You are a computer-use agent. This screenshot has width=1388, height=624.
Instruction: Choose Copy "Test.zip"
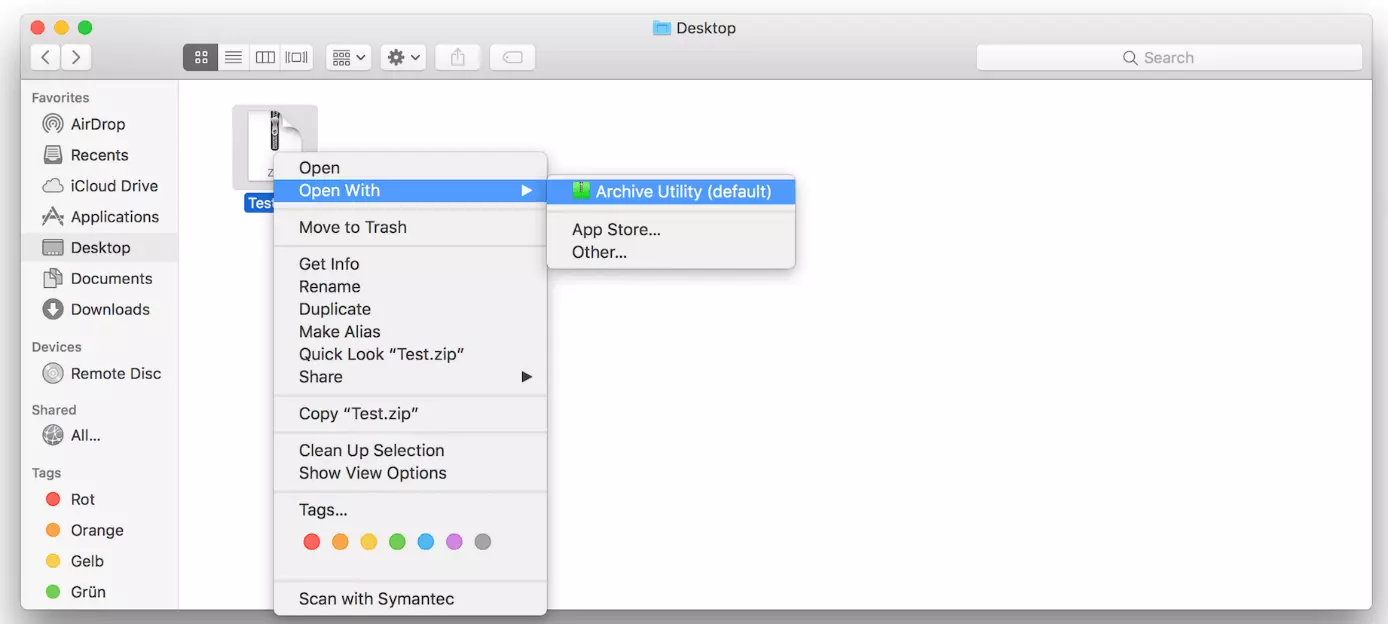coord(410,413)
